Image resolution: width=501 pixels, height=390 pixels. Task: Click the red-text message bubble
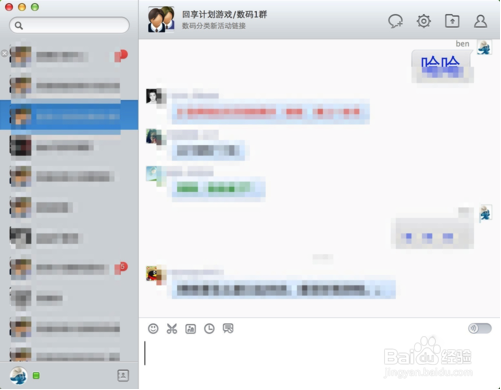click(x=270, y=112)
